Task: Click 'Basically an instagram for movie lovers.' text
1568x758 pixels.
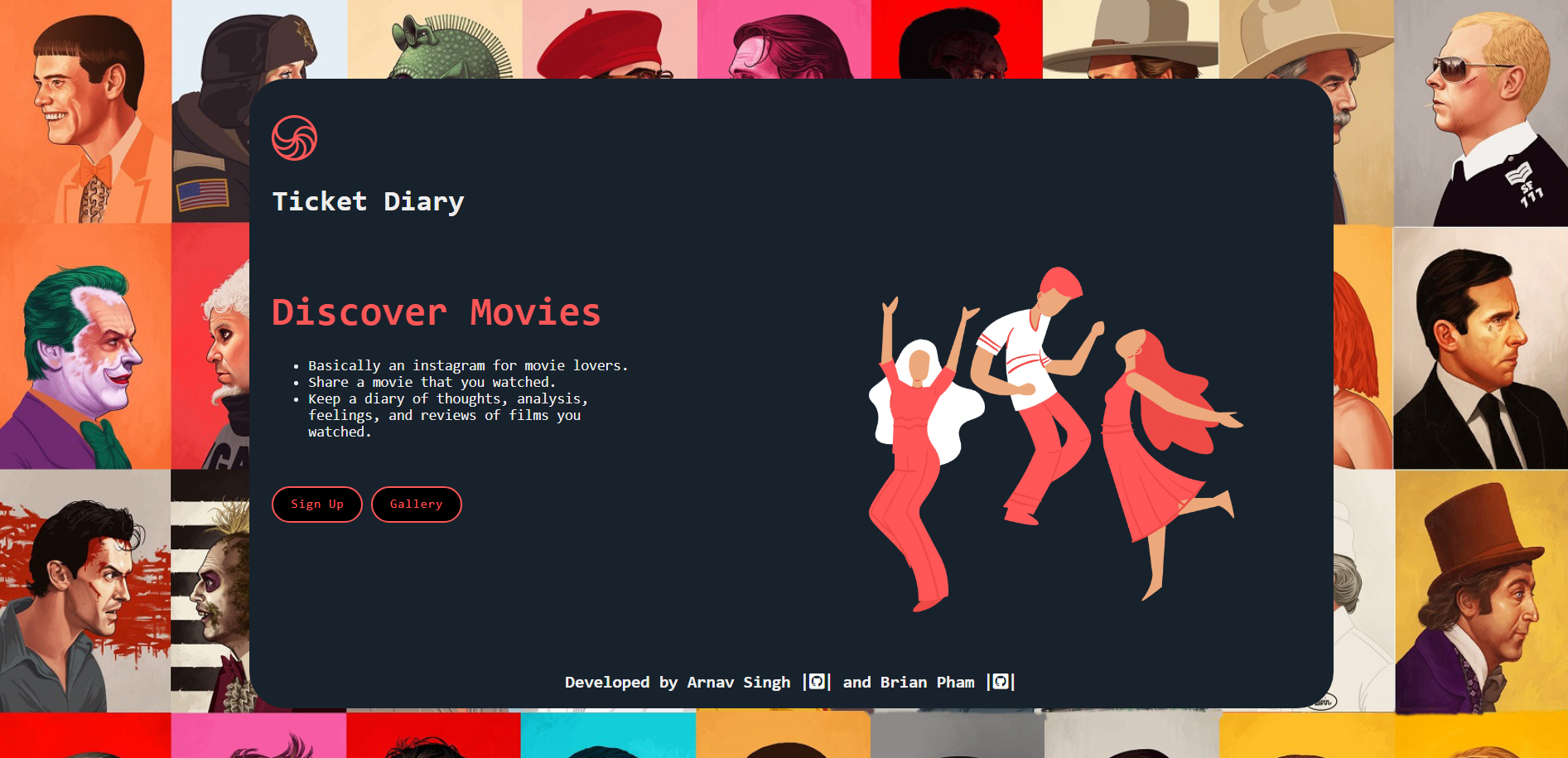Action: coord(468,365)
